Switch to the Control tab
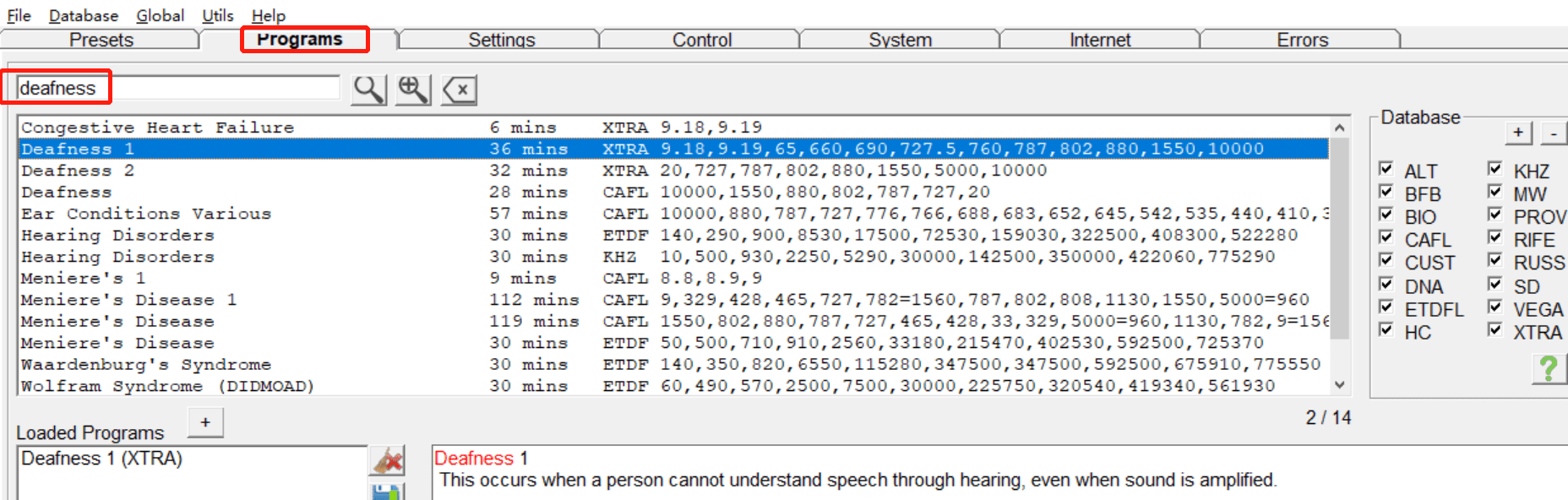The image size is (1568, 500). (701, 40)
